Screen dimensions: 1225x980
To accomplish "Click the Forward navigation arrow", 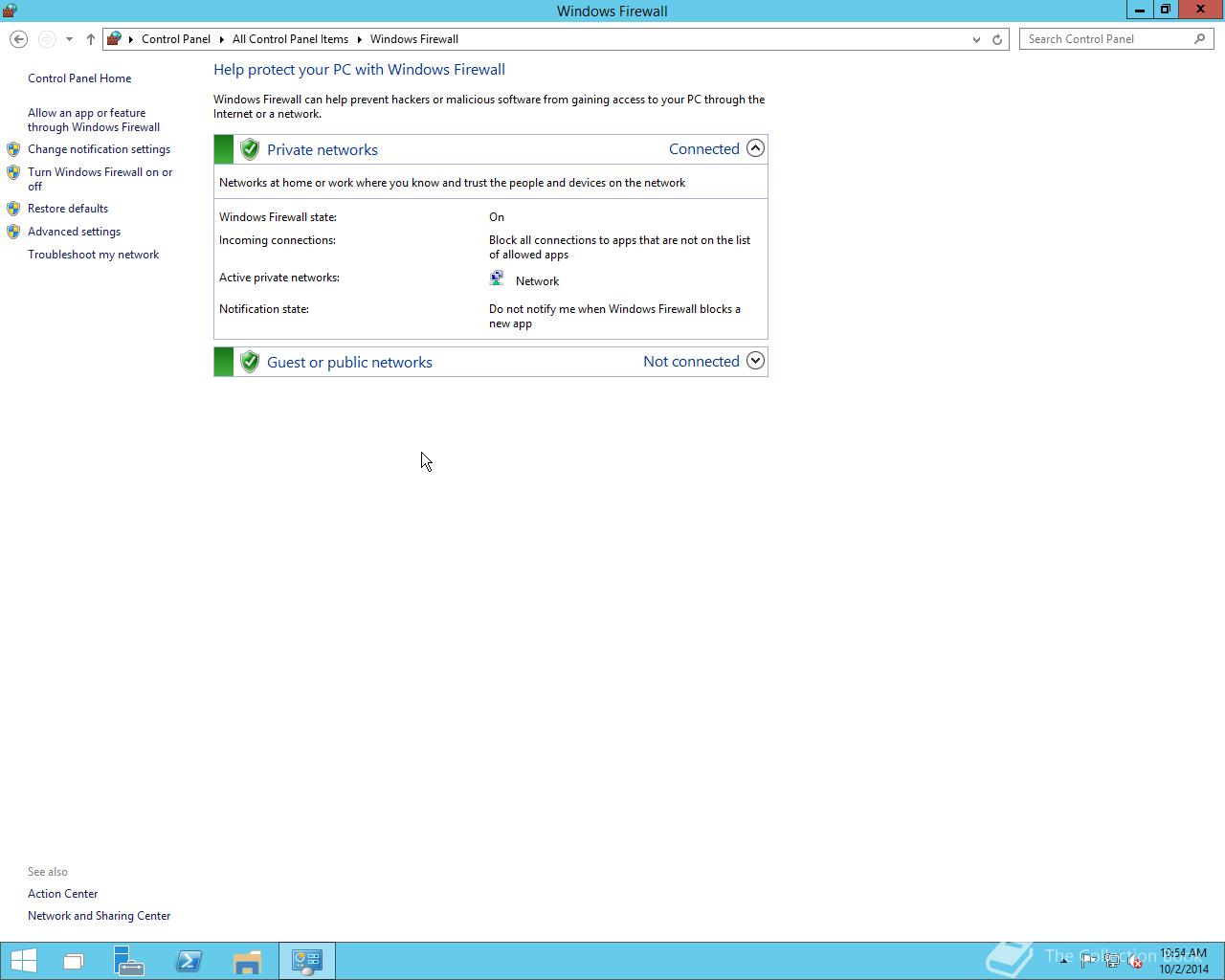I will [47, 39].
